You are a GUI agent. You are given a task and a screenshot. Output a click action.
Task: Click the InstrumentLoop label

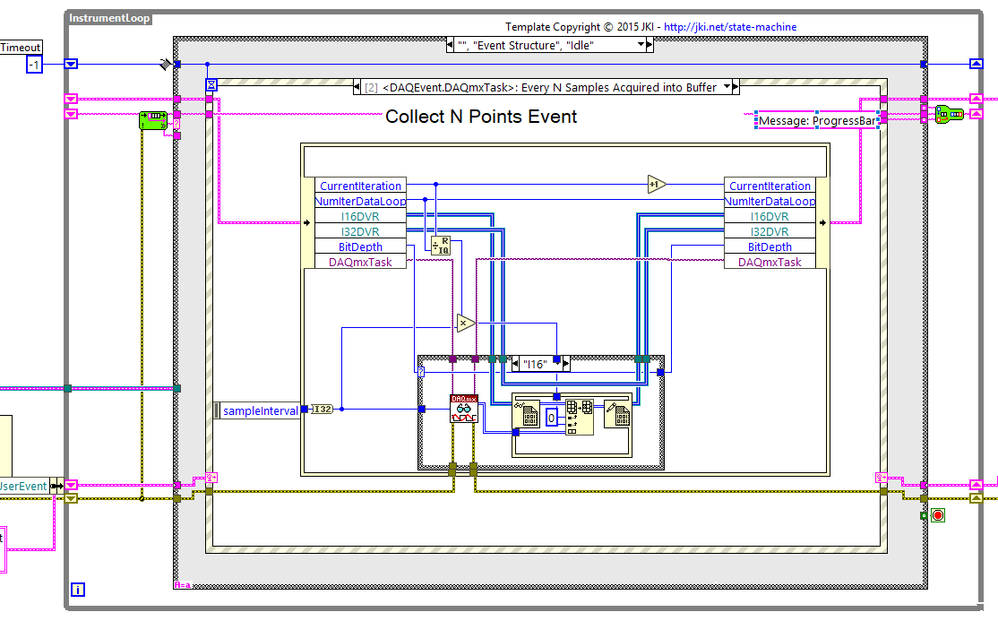pos(109,18)
